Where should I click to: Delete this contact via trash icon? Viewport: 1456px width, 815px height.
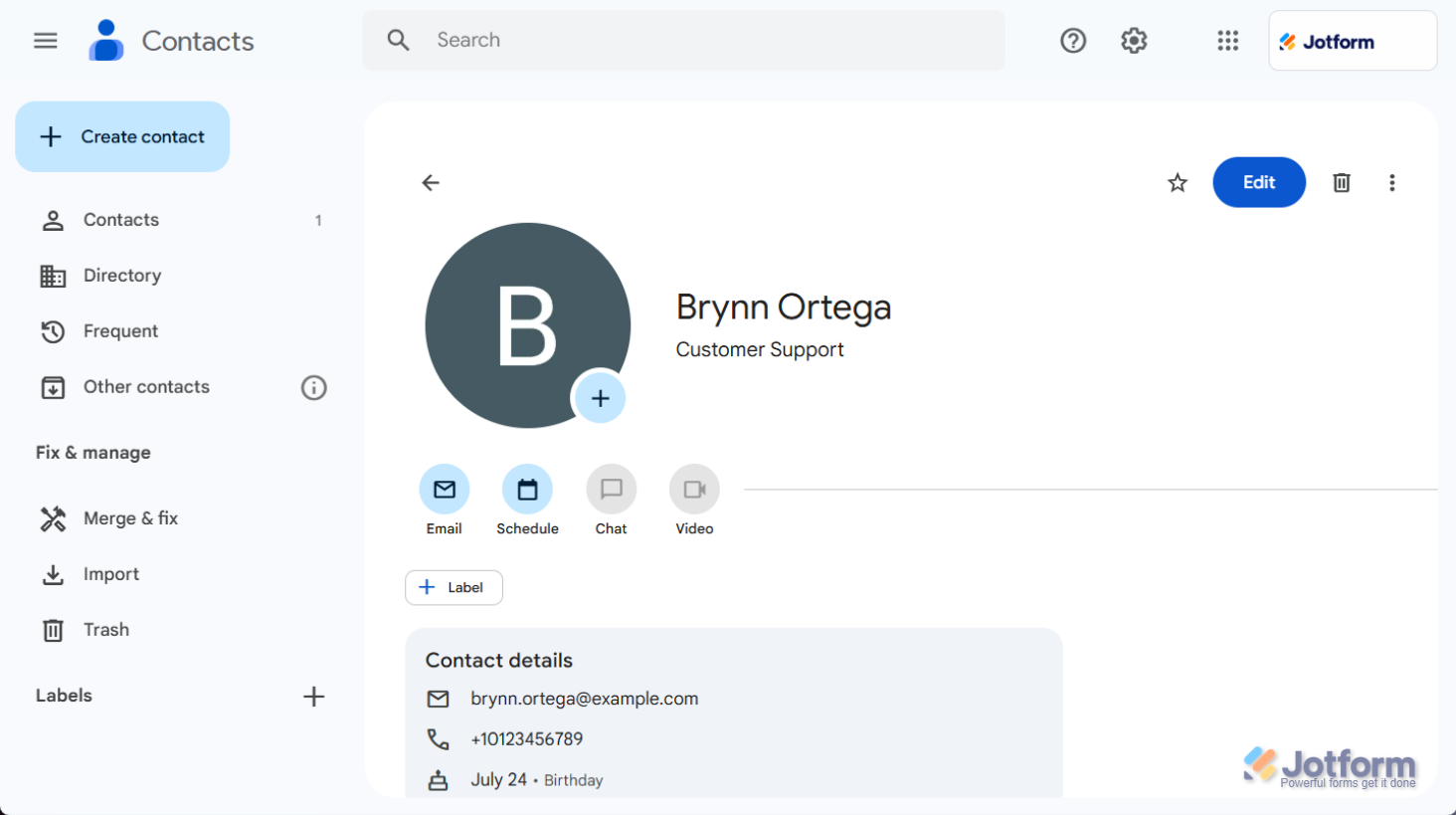(x=1342, y=183)
